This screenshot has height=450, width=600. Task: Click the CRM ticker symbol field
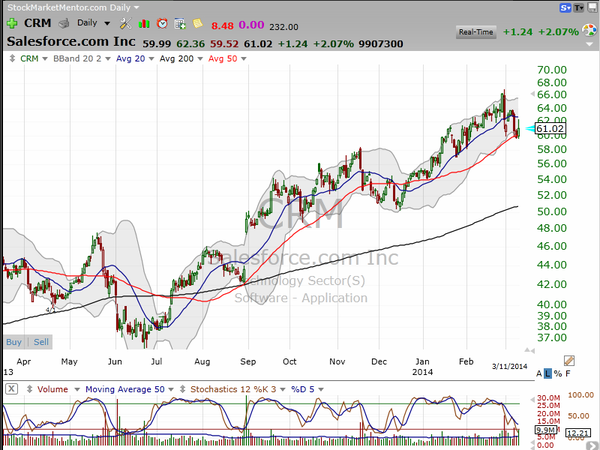point(38,23)
